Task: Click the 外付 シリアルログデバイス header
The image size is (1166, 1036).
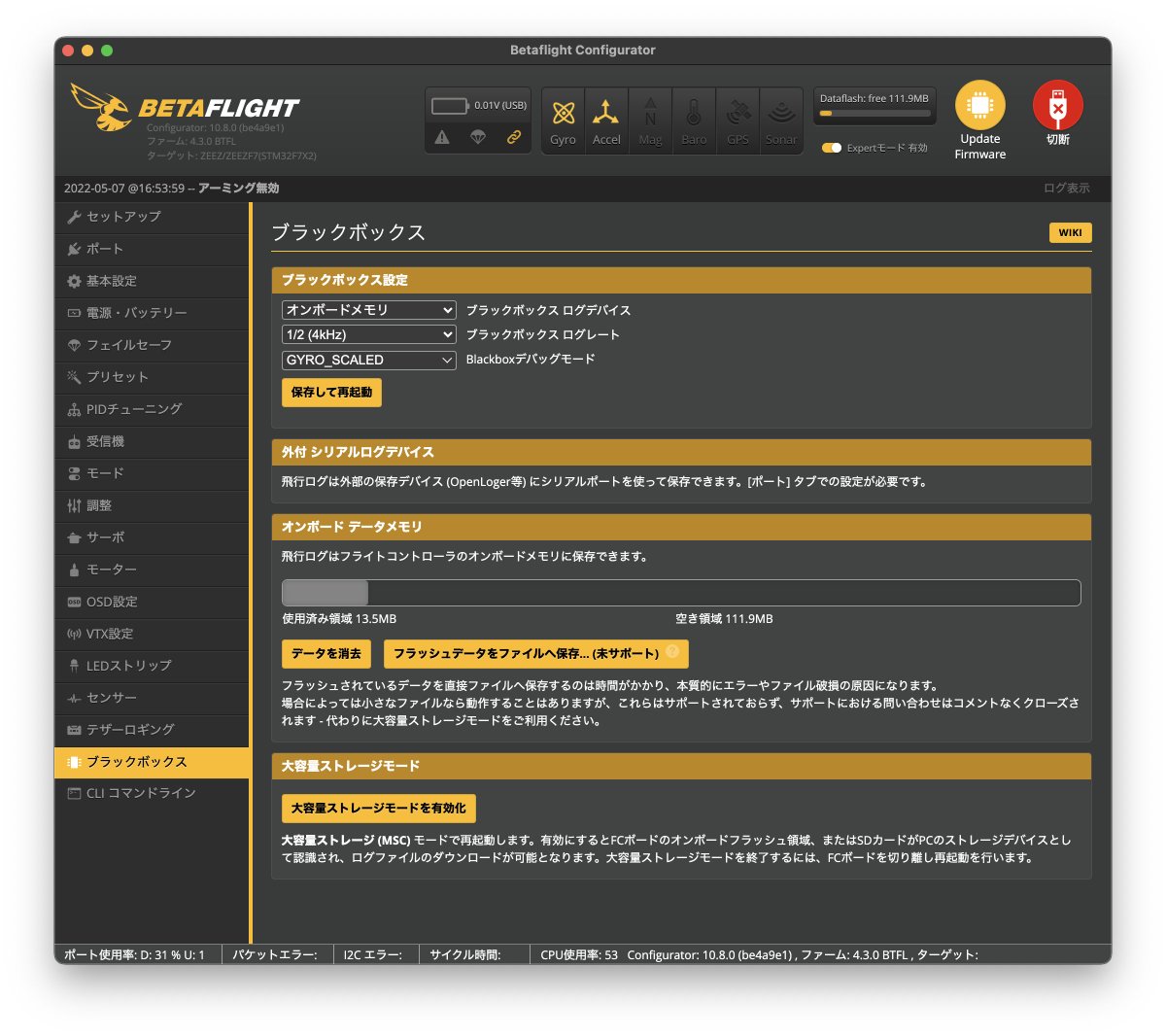Action: [681, 452]
